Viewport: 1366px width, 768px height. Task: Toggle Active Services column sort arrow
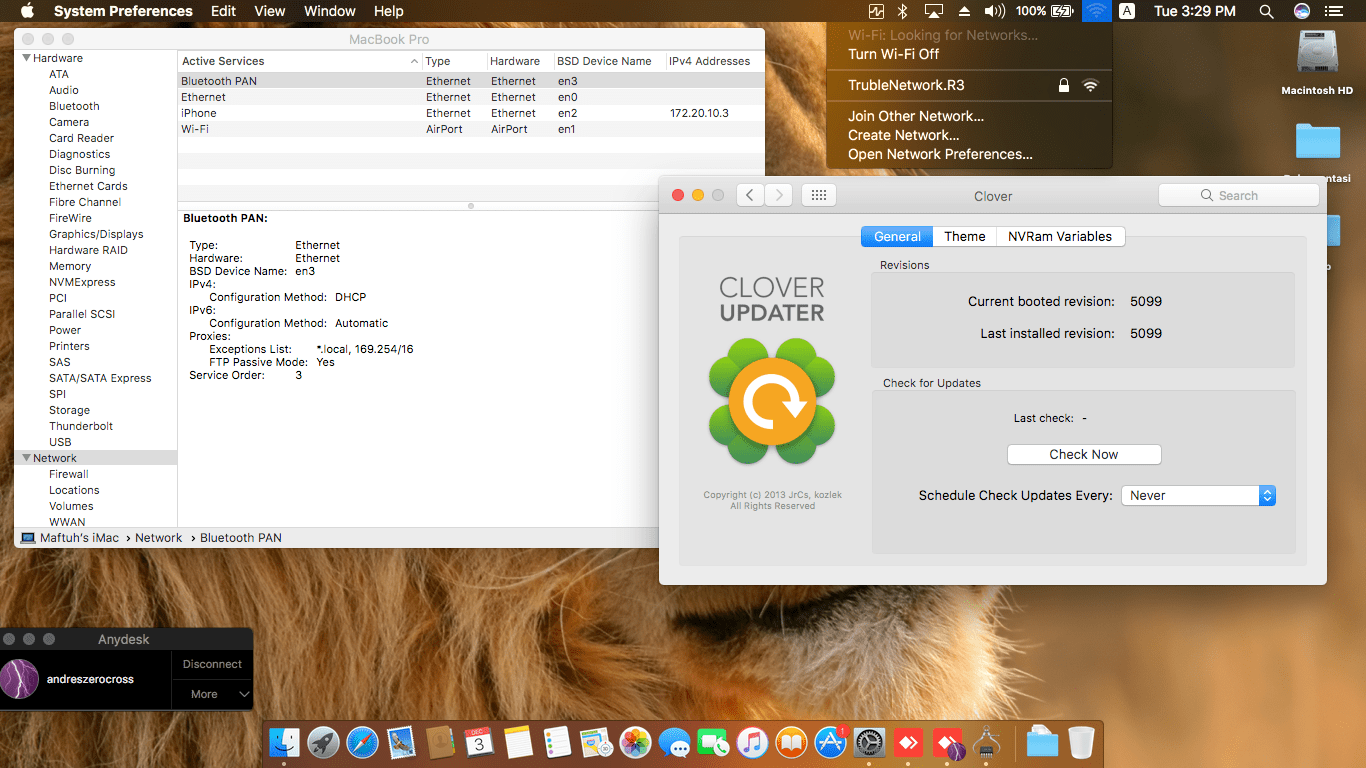(x=414, y=61)
